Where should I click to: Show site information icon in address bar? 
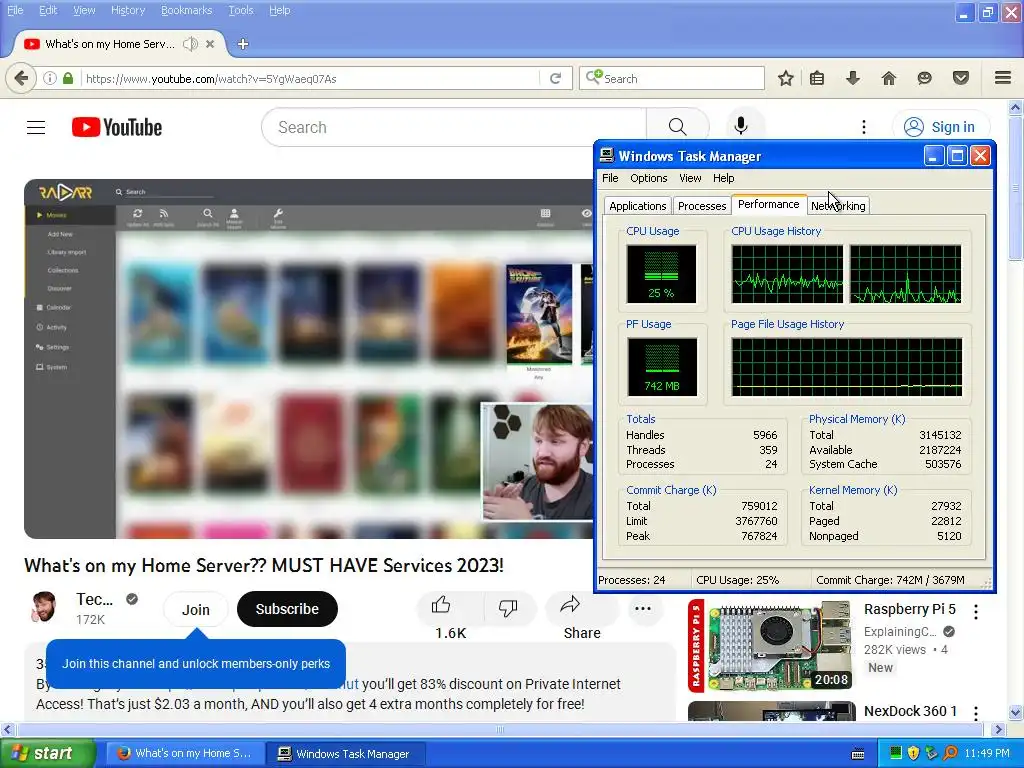pos(50,78)
